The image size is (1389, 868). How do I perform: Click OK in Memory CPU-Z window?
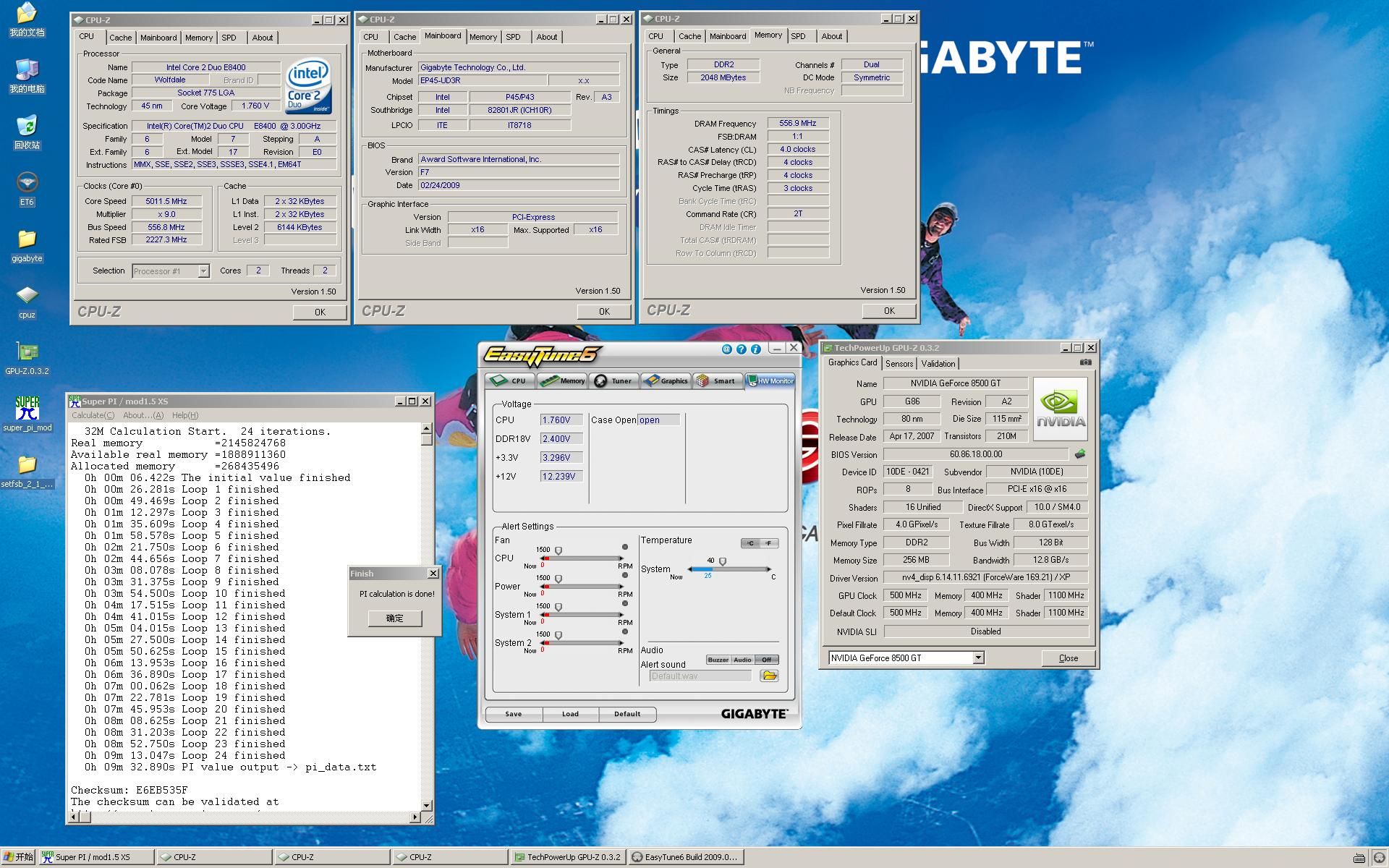[x=889, y=310]
